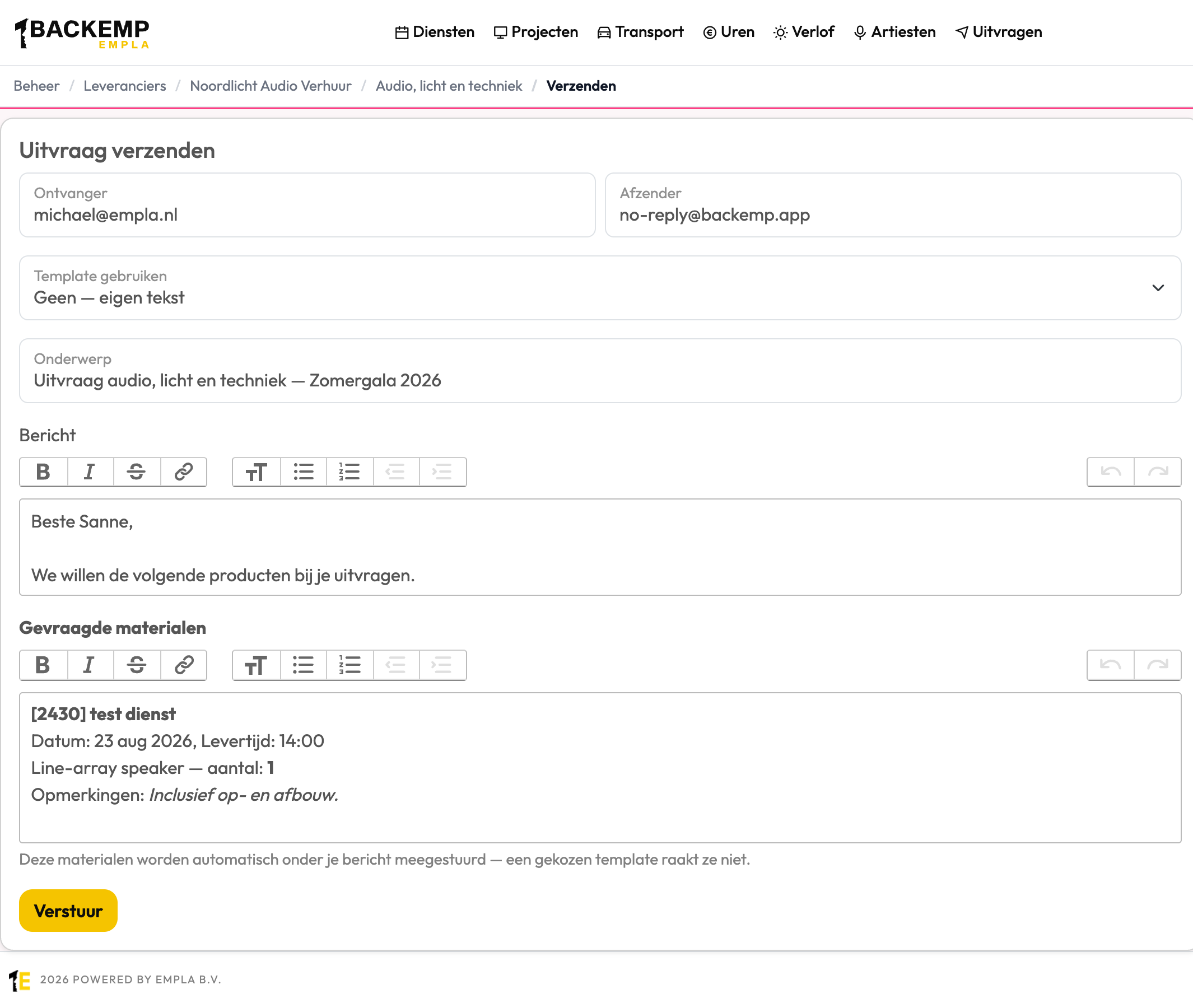
Task: Focus the Onderwerp subject field
Action: [600, 371]
